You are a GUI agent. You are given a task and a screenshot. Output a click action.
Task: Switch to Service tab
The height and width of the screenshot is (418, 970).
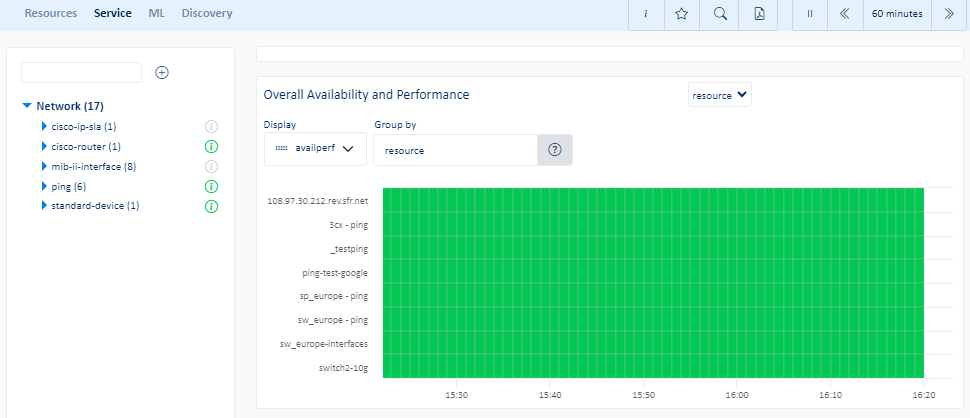click(113, 13)
